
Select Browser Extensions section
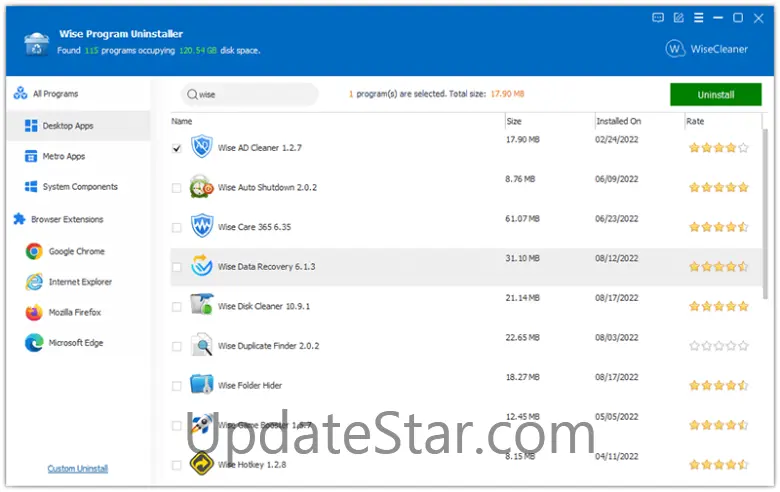click(67, 219)
